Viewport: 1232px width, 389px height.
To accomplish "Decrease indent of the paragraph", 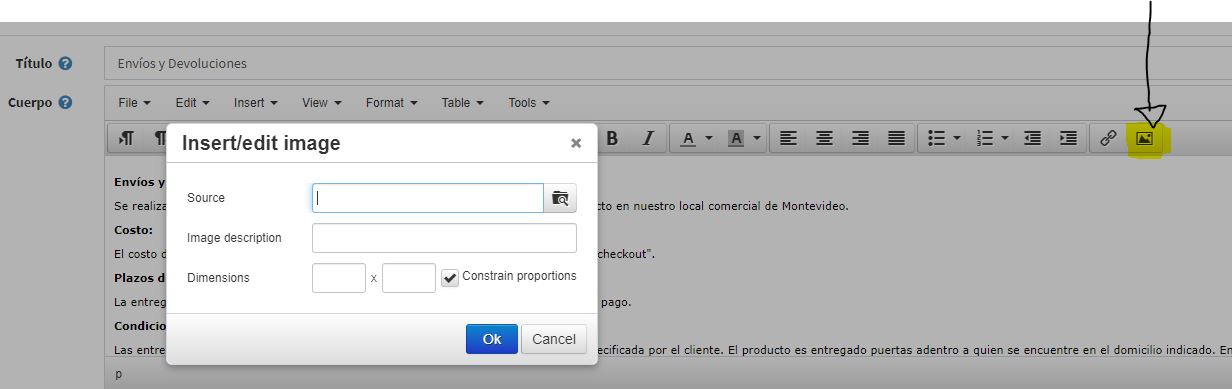I will coord(1033,139).
